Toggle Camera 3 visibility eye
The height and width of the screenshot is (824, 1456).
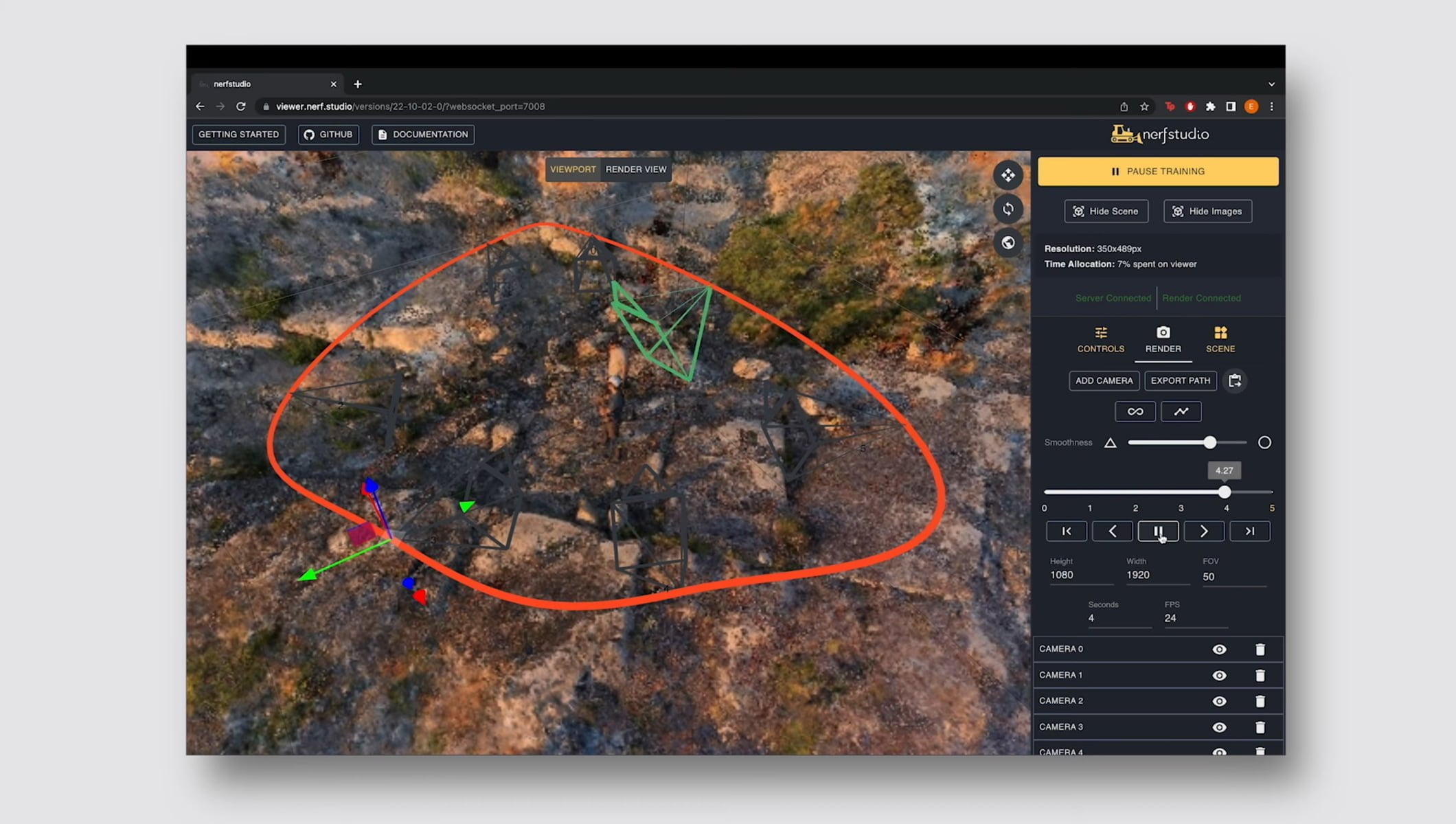1219,727
